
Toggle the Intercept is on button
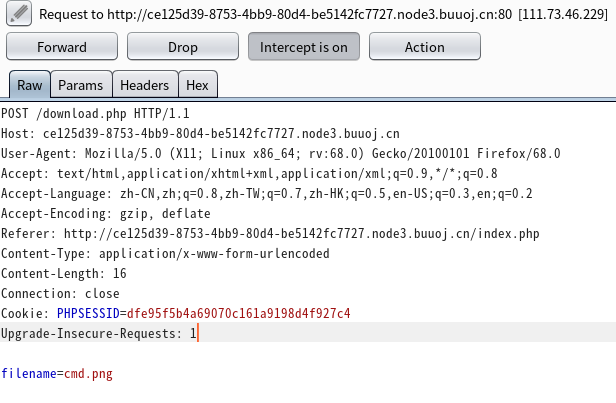[x=304, y=47]
